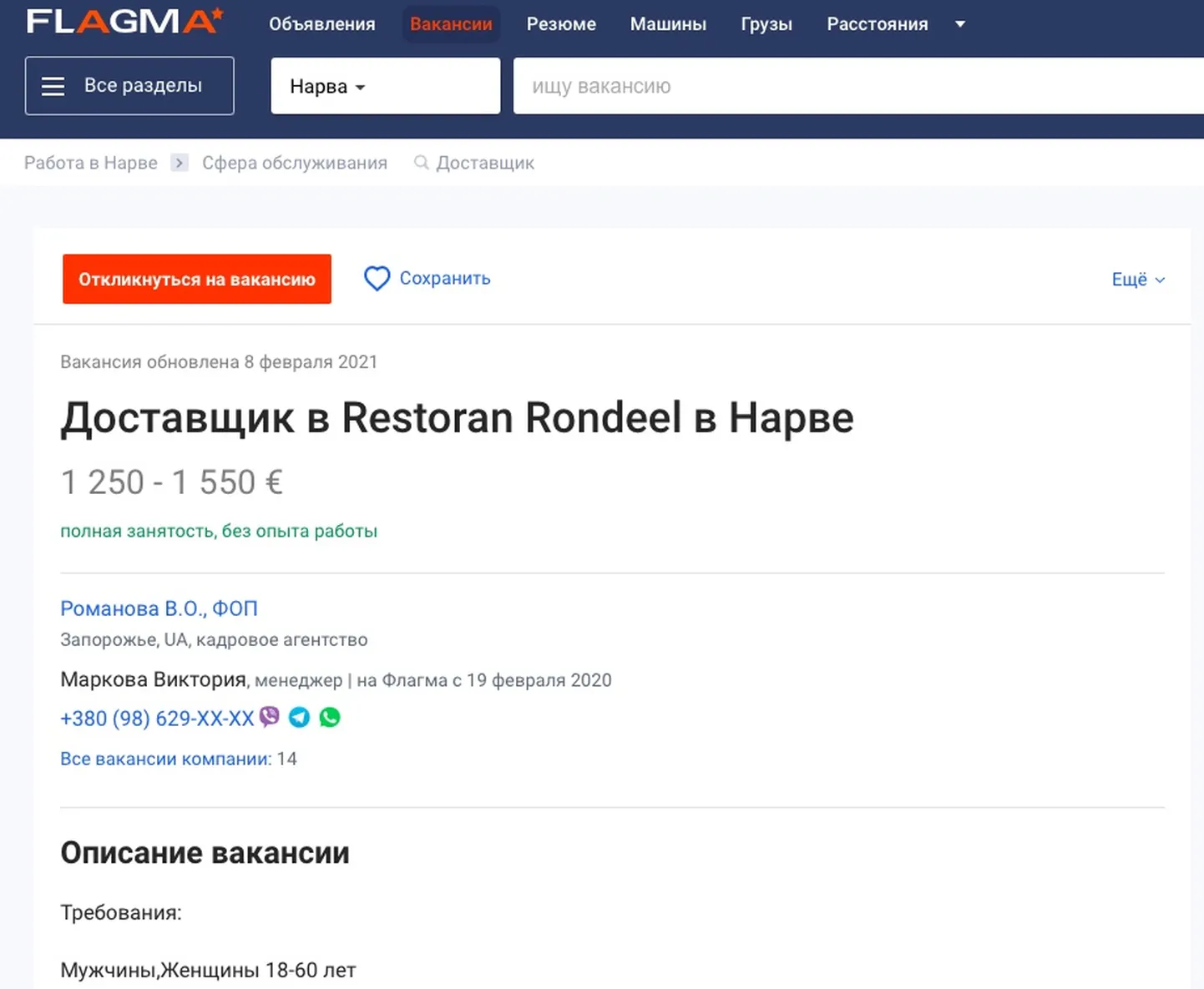Select the Вакансии tab
This screenshot has width=1204, height=989.
pos(451,24)
